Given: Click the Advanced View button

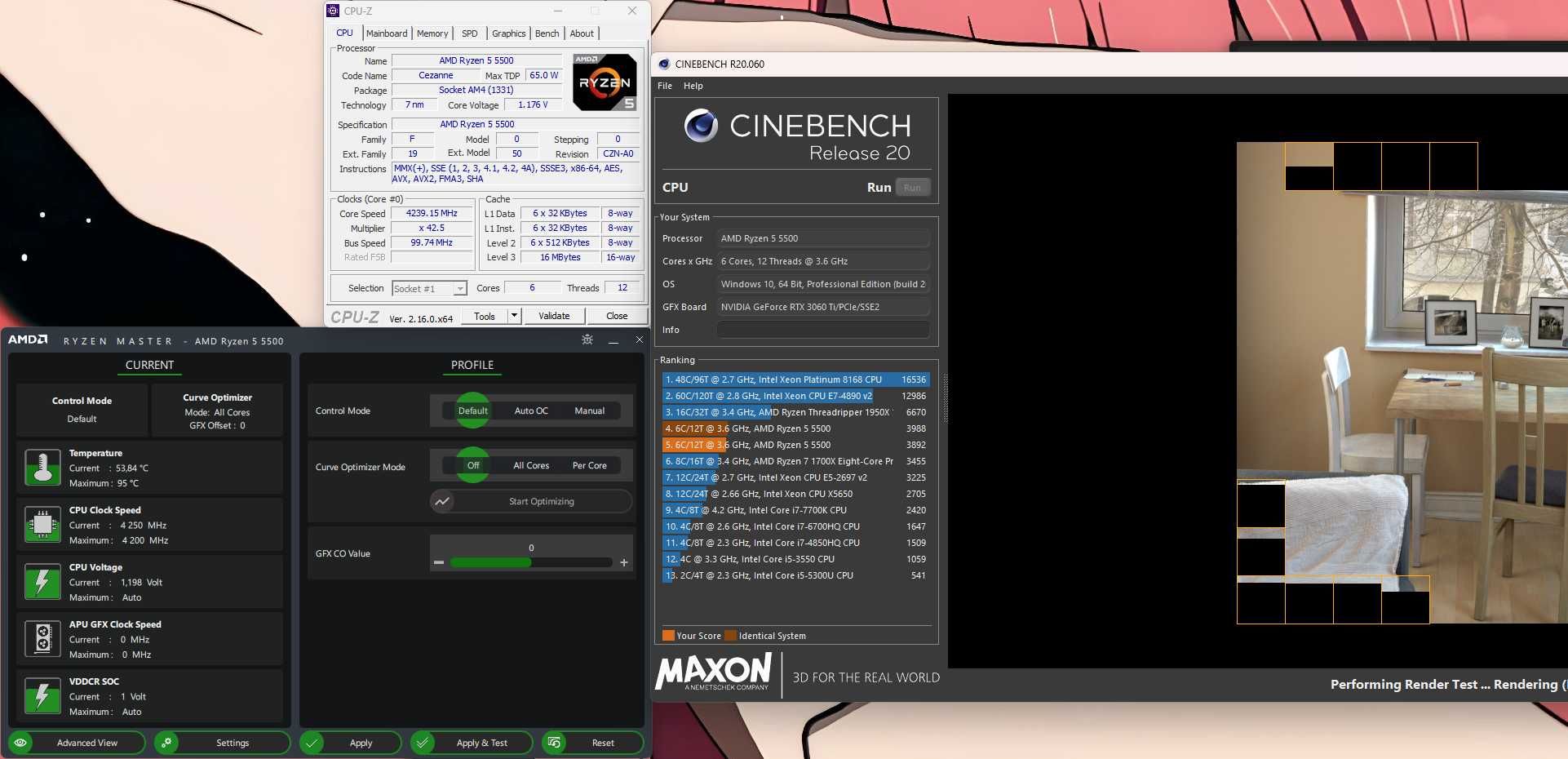Looking at the screenshot, I should pos(77,743).
